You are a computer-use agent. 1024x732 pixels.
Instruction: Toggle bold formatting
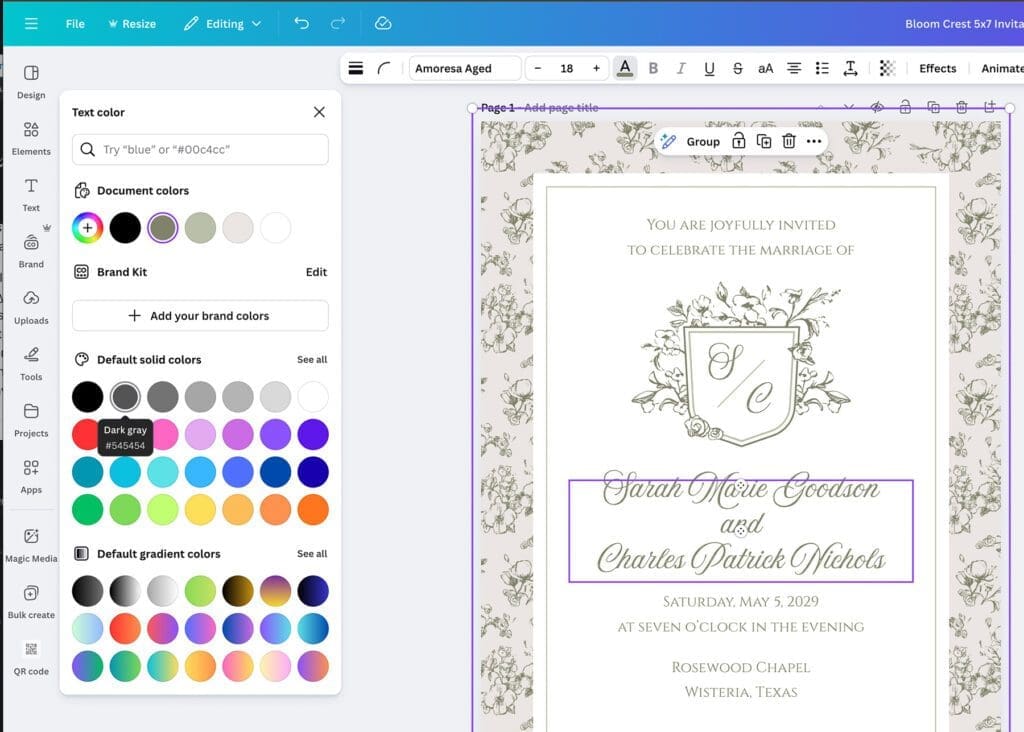[x=653, y=68]
